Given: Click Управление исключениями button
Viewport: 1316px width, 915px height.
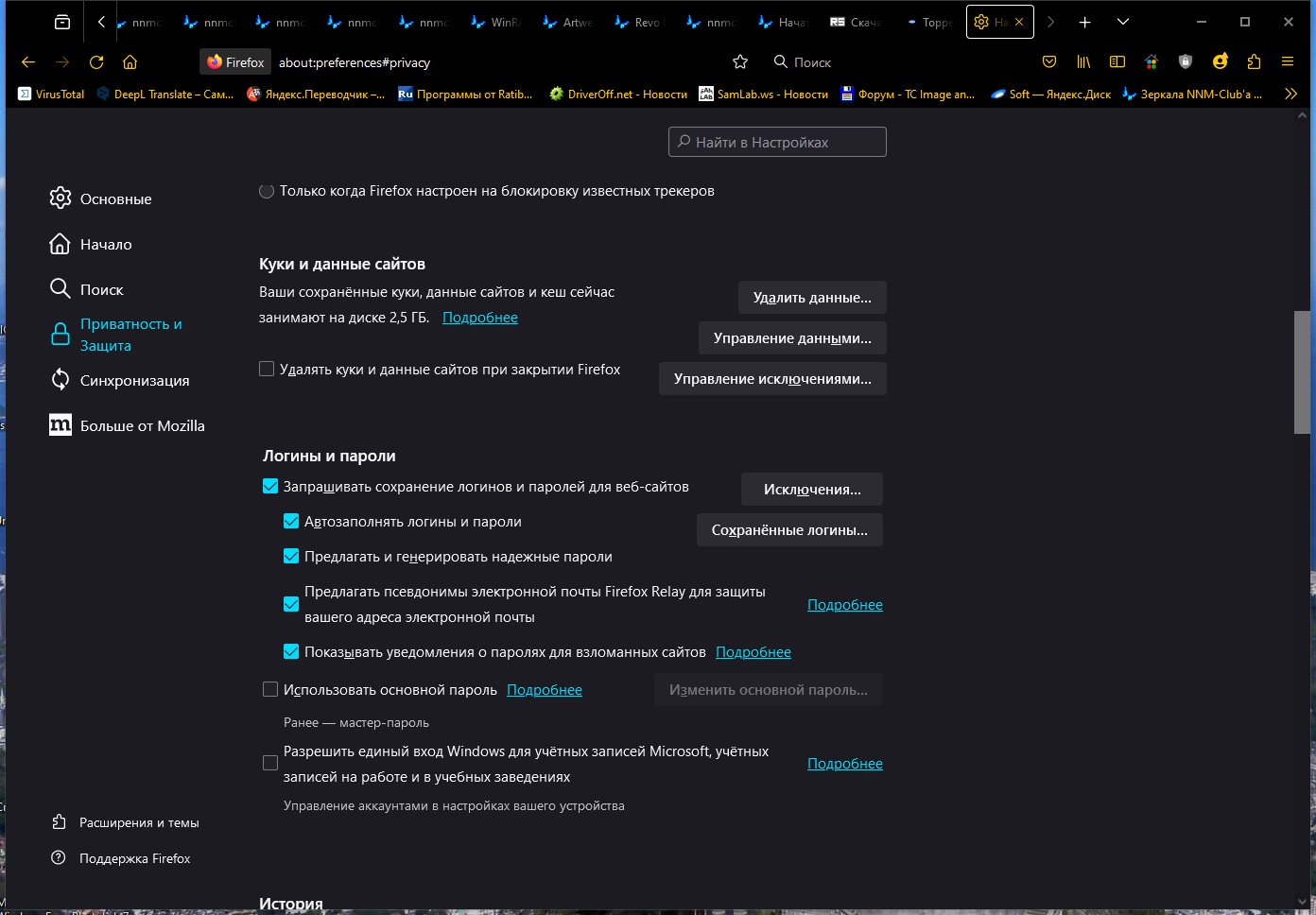Looking at the screenshot, I should [x=772, y=378].
